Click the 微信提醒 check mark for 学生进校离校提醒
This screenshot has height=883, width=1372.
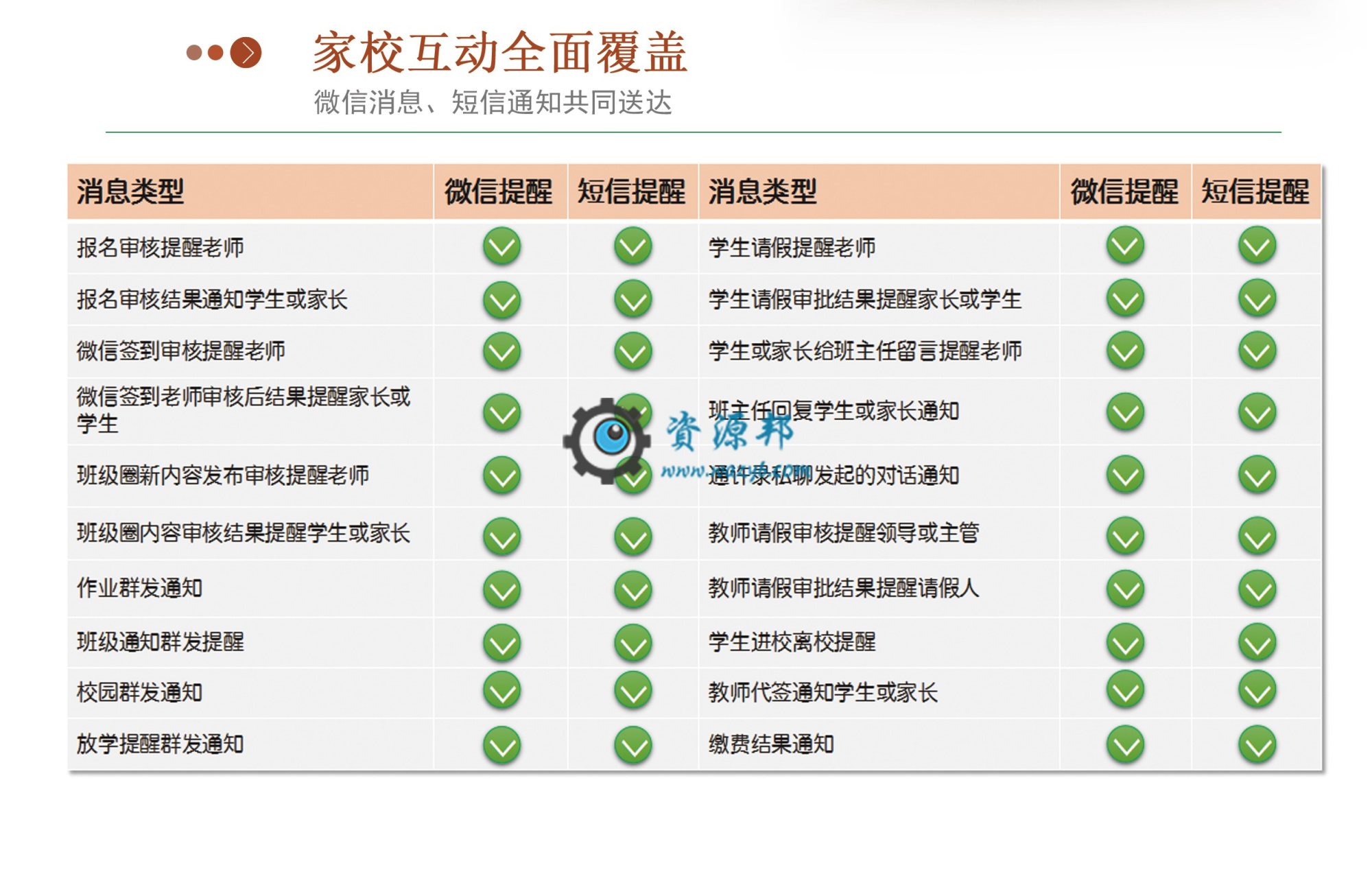click(1126, 642)
